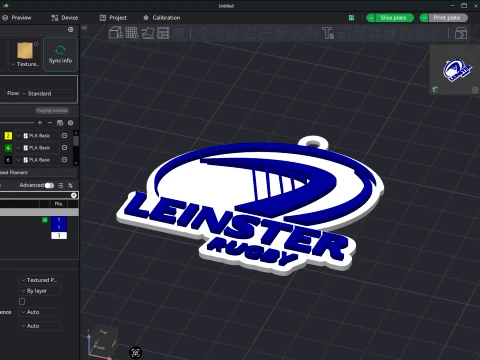This screenshot has width=480, height=360.
Task: Open the second Auto dropdown
Action: [40, 326]
